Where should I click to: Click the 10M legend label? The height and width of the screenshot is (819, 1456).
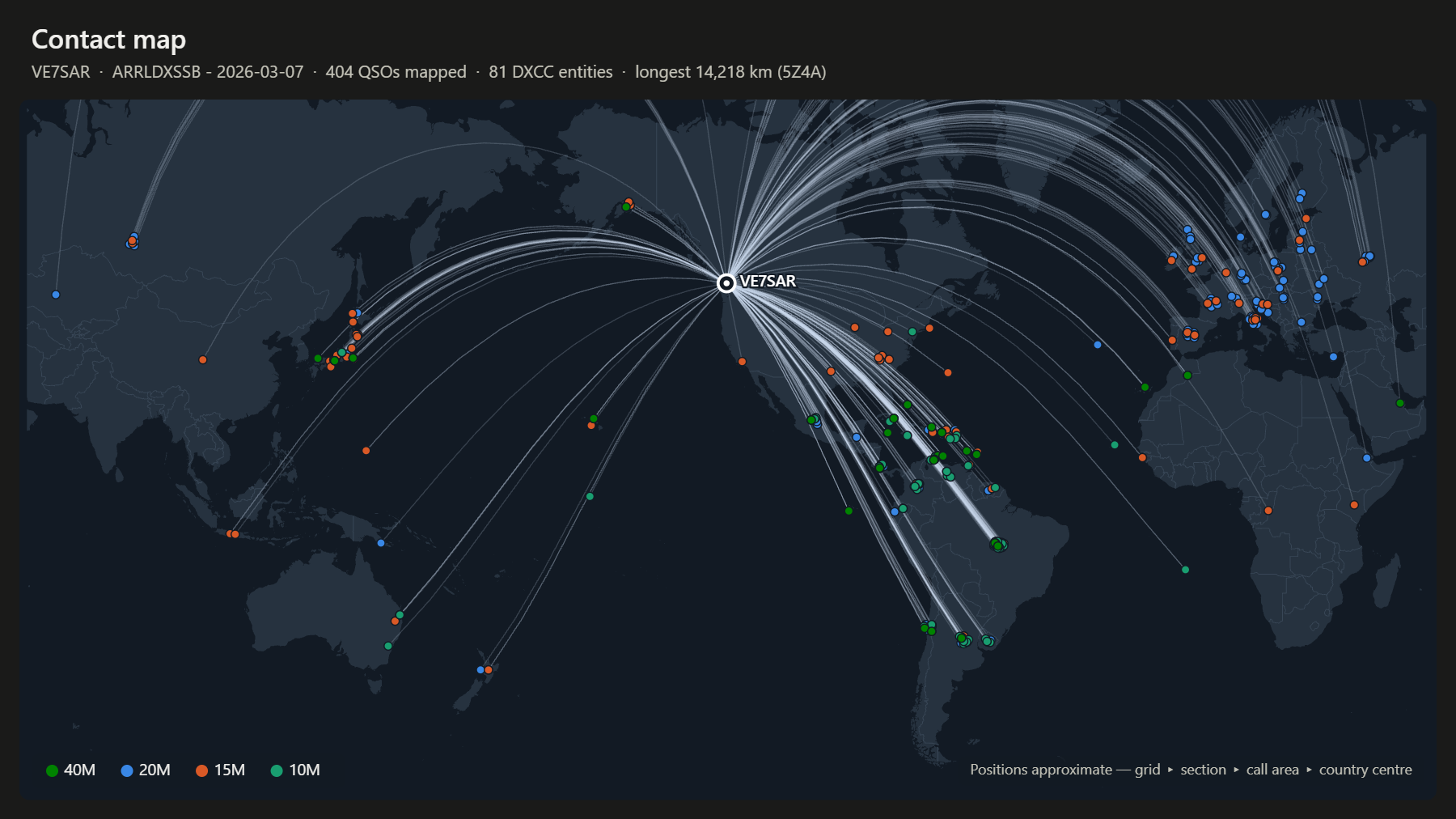pos(305,770)
